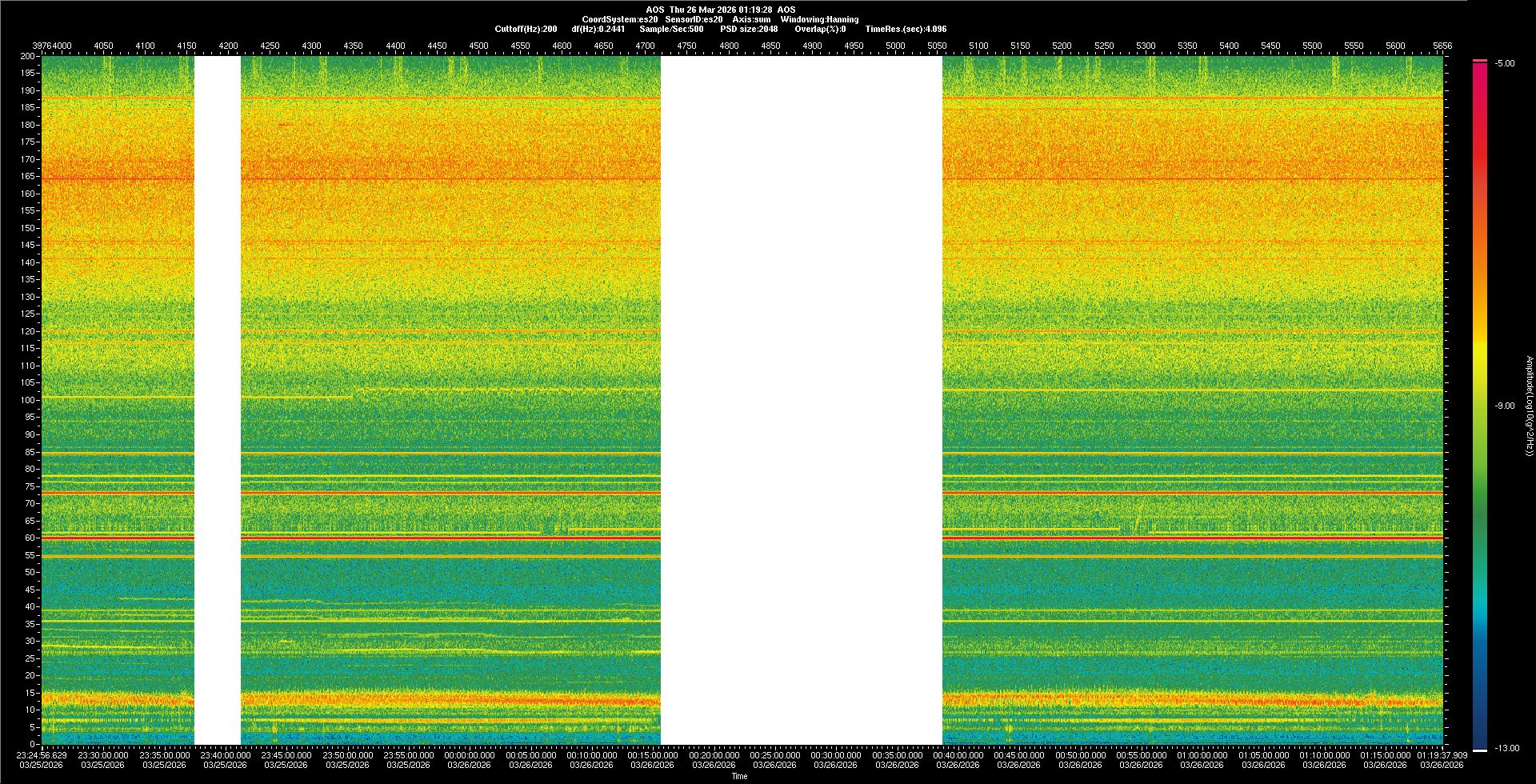Screen dimensions: 1536x784
Task: Click the 60 Hz label on frequency axis
Action: (30, 538)
